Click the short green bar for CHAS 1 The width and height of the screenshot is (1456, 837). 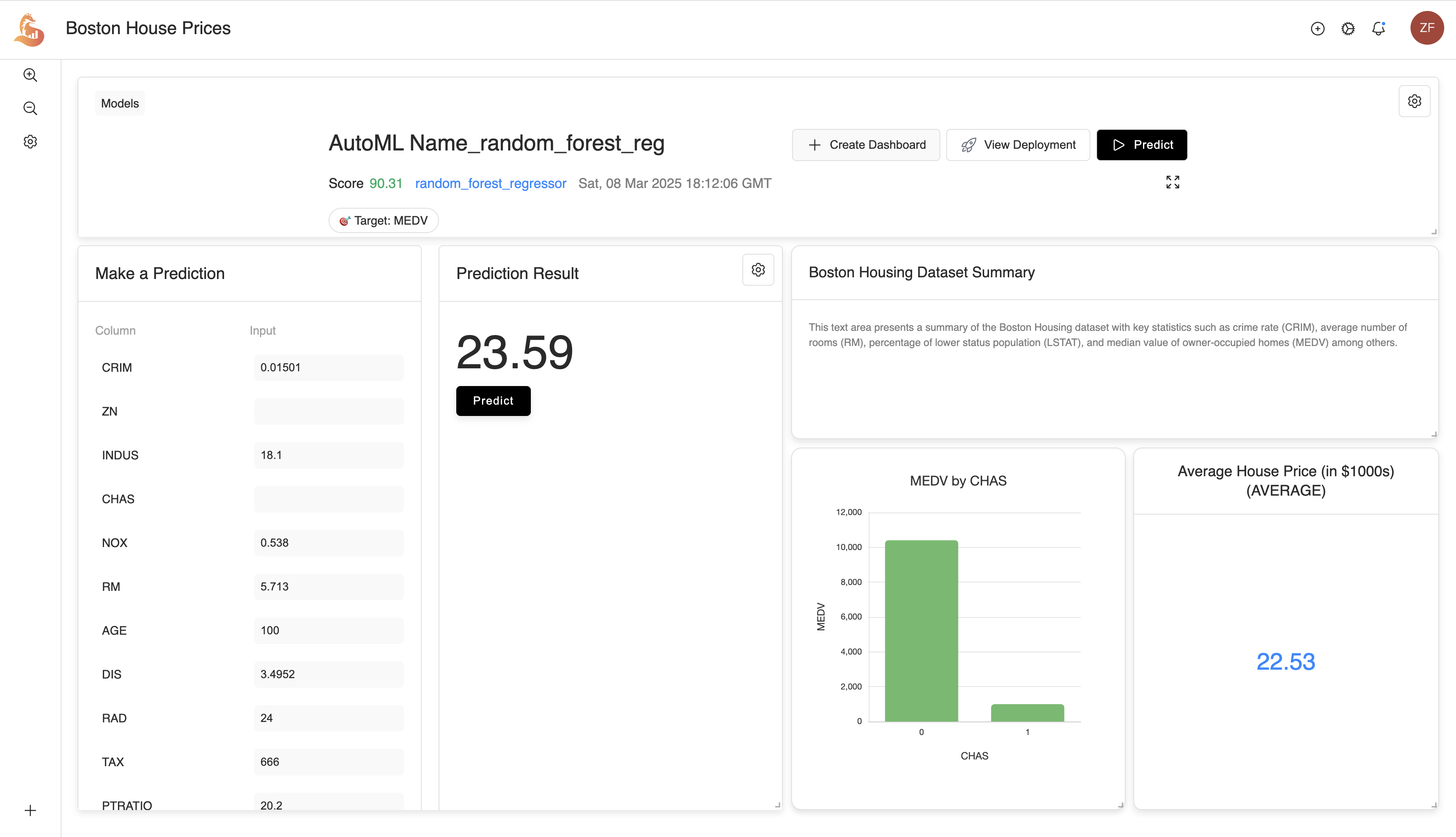(x=1028, y=713)
